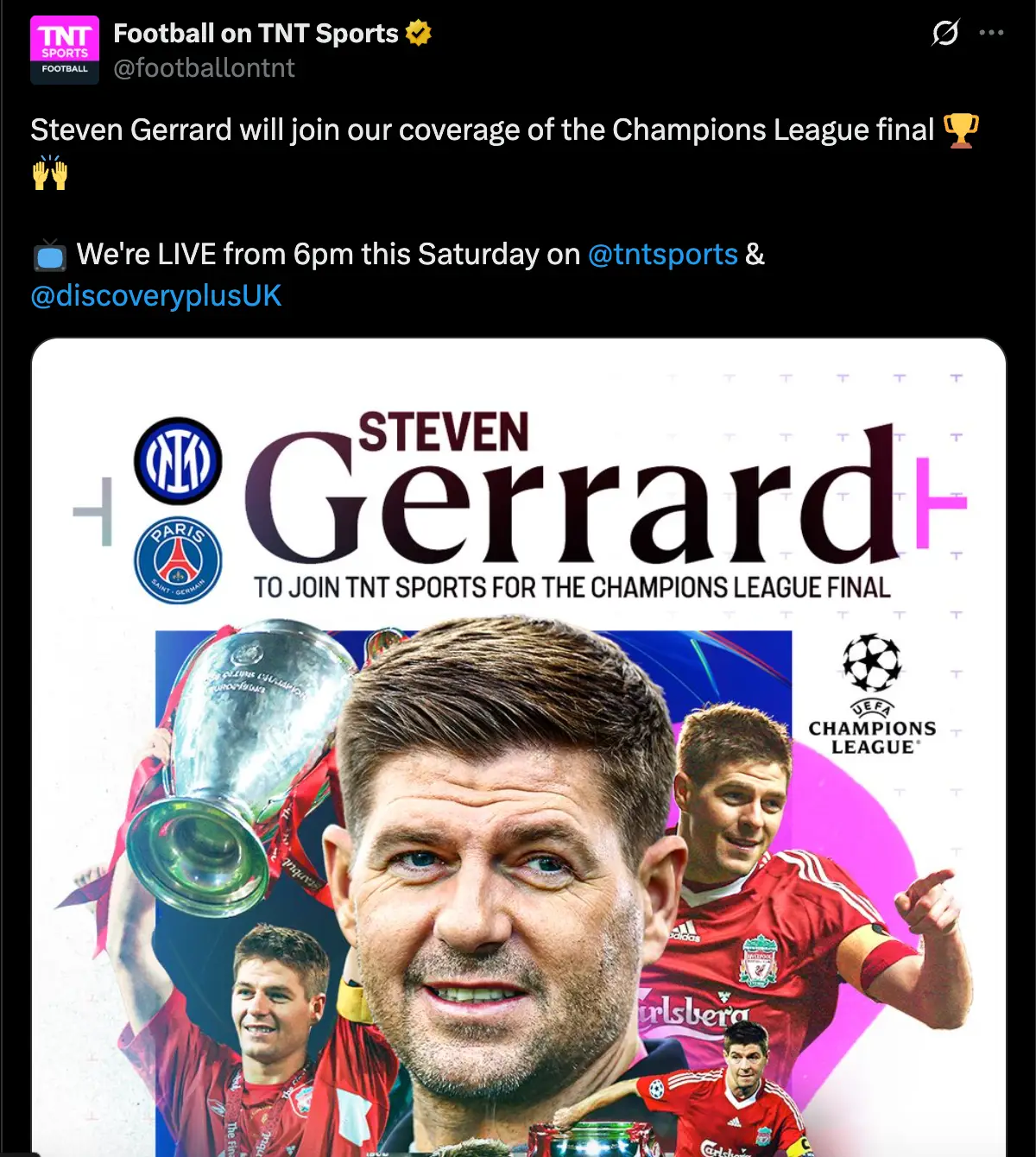Click the tweet text about Champions League final
The image size is (1036, 1157).
coord(482,130)
